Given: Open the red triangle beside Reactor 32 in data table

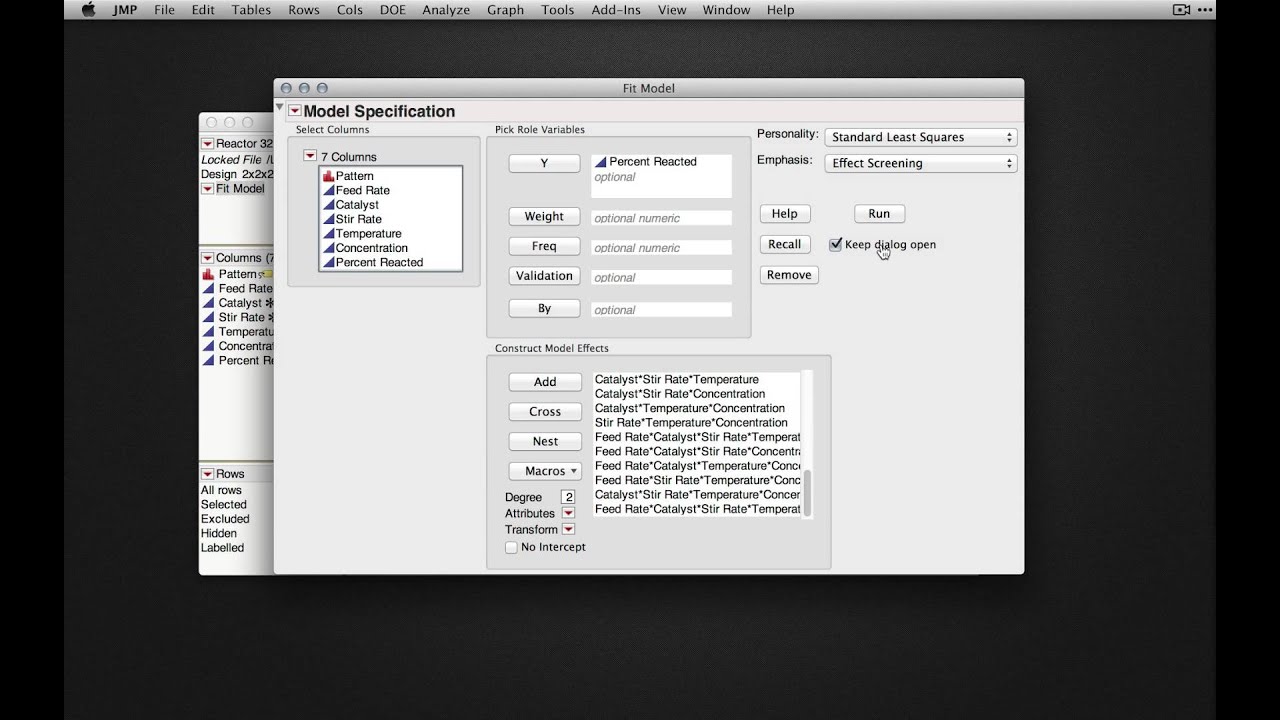Looking at the screenshot, I should click(x=207, y=144).
